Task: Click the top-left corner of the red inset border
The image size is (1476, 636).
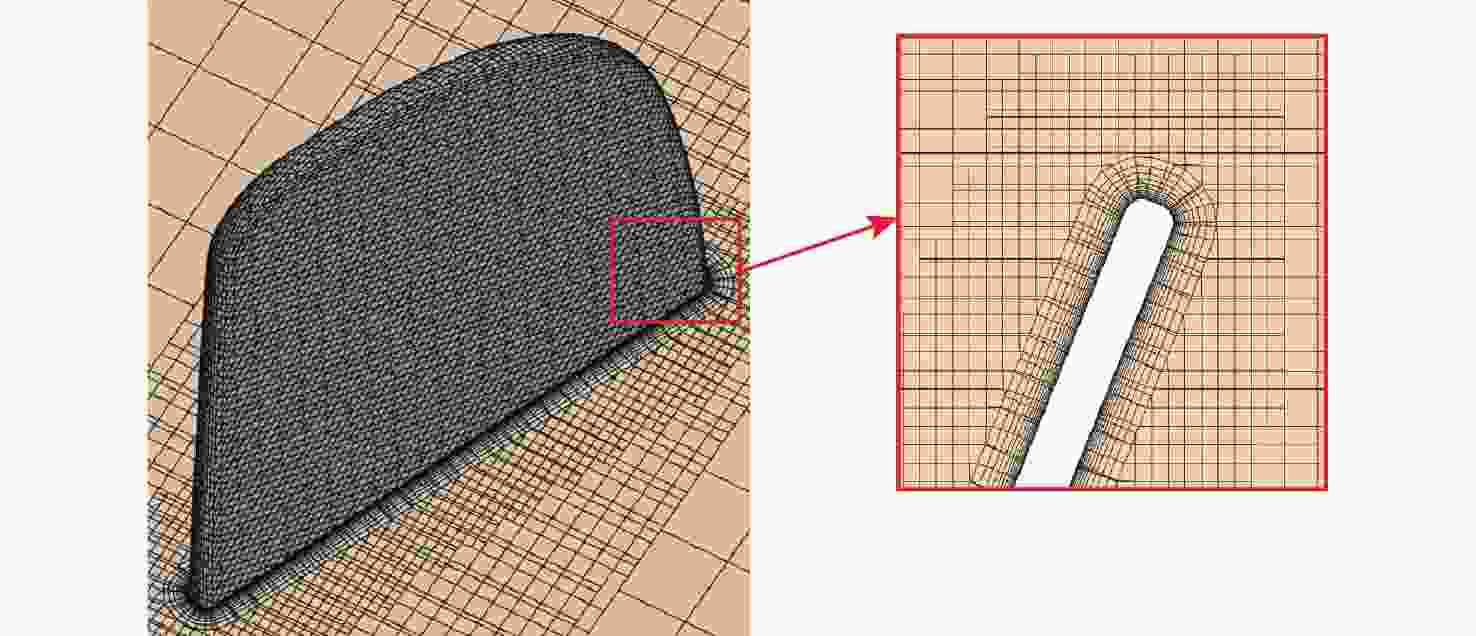Action: 899,37
